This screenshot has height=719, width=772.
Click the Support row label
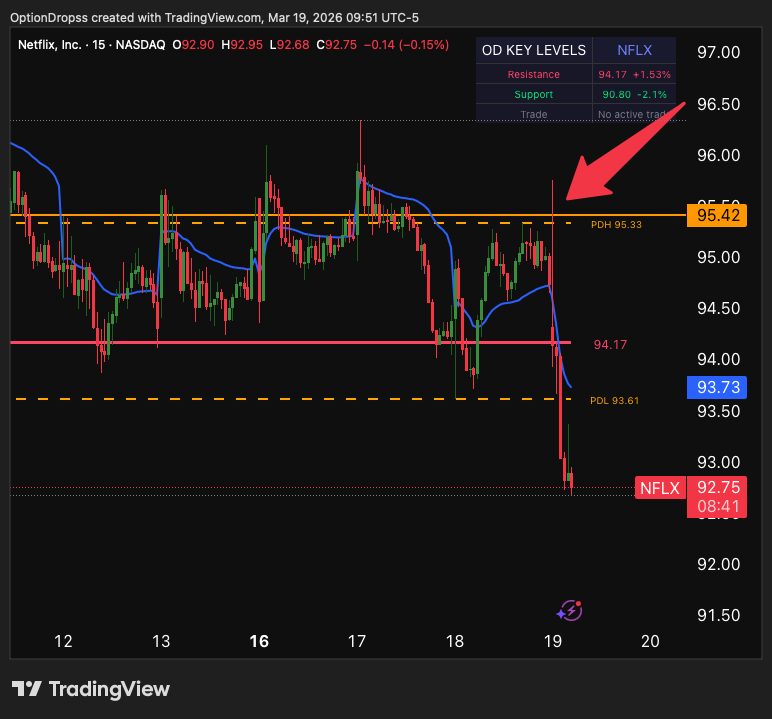coord(534,94)
